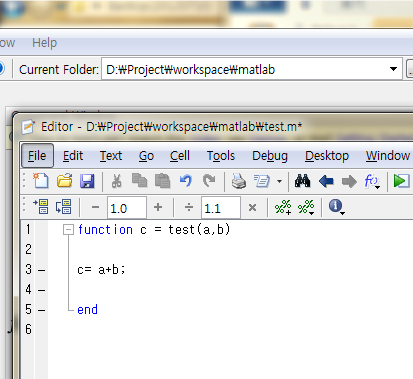This screenshot has height=379, width=413.
Task: Open the Go menu in Editor
Action: coord(146,156)
